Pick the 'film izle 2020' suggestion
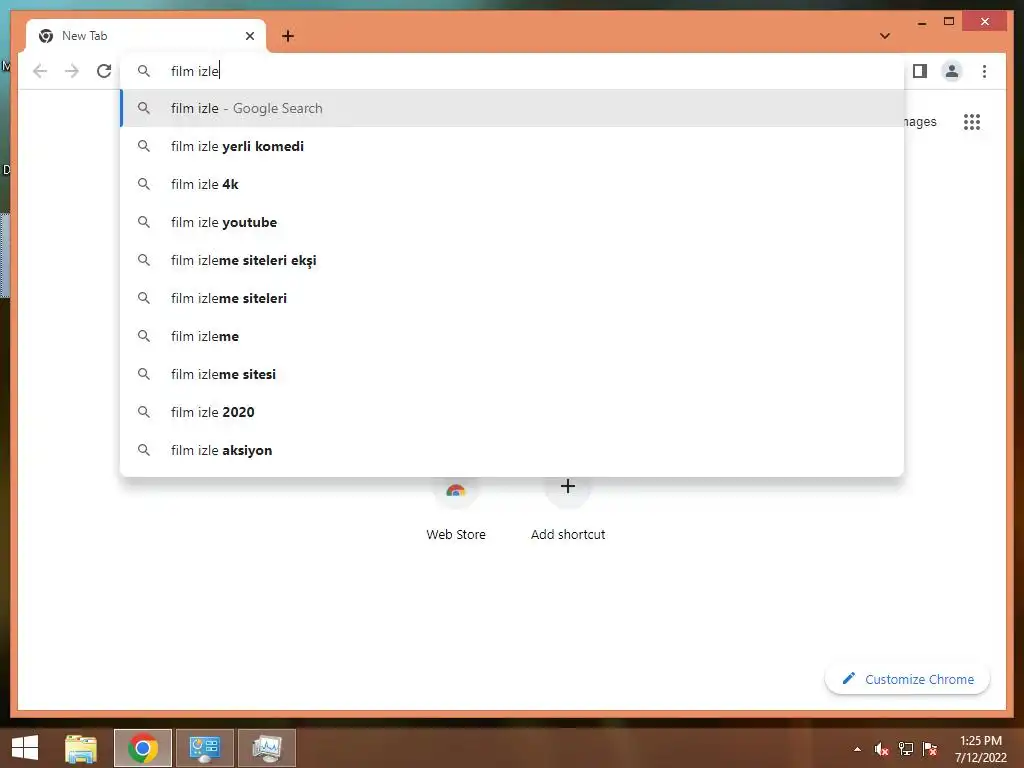Screen dimensions: 1024x768 click(x=513, y=411)
